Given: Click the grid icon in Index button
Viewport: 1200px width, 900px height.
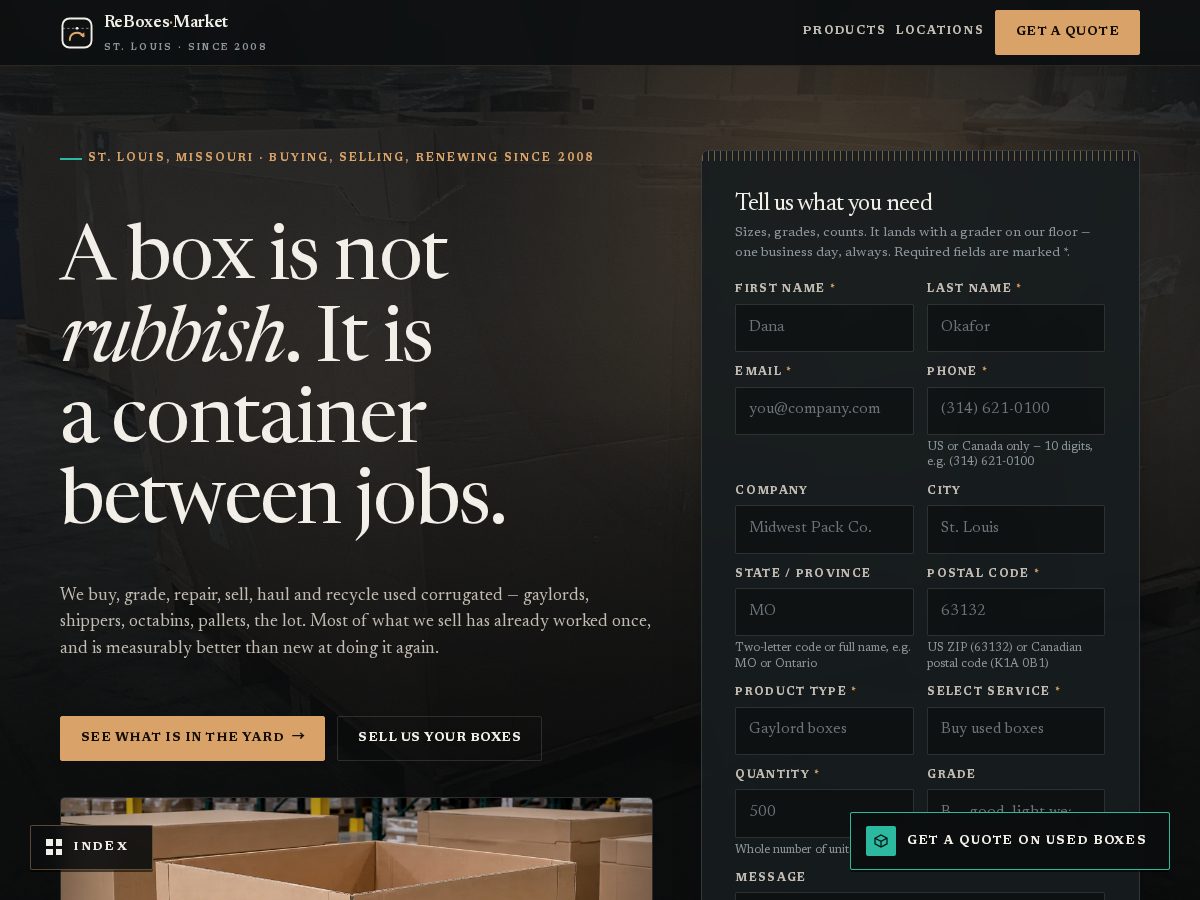Looking at the screenshot, I should 54,847.
